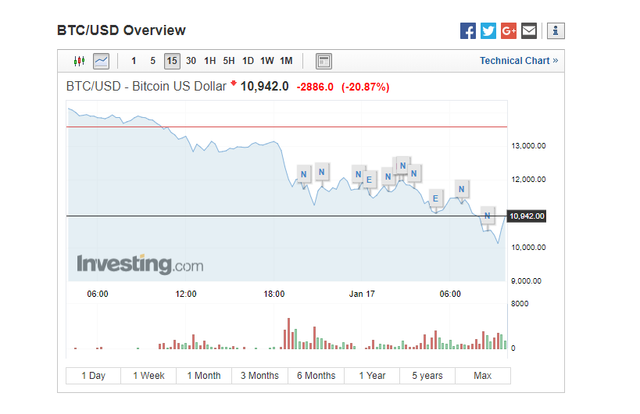Show the Max time range

[x=482, y=376]
